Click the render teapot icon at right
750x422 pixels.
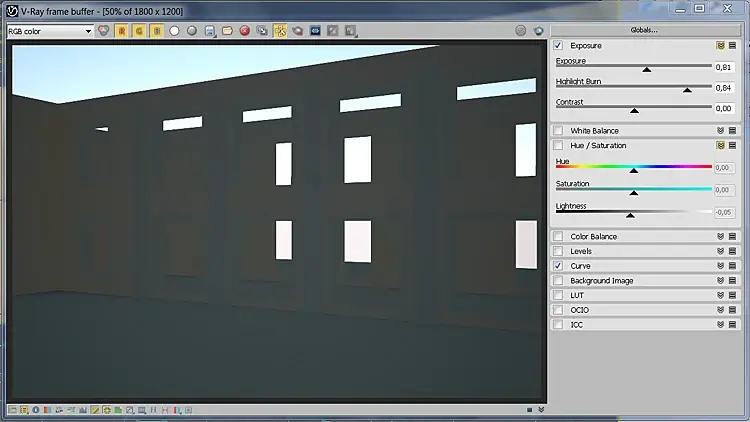pyautogui.click(x=539, y=31)
